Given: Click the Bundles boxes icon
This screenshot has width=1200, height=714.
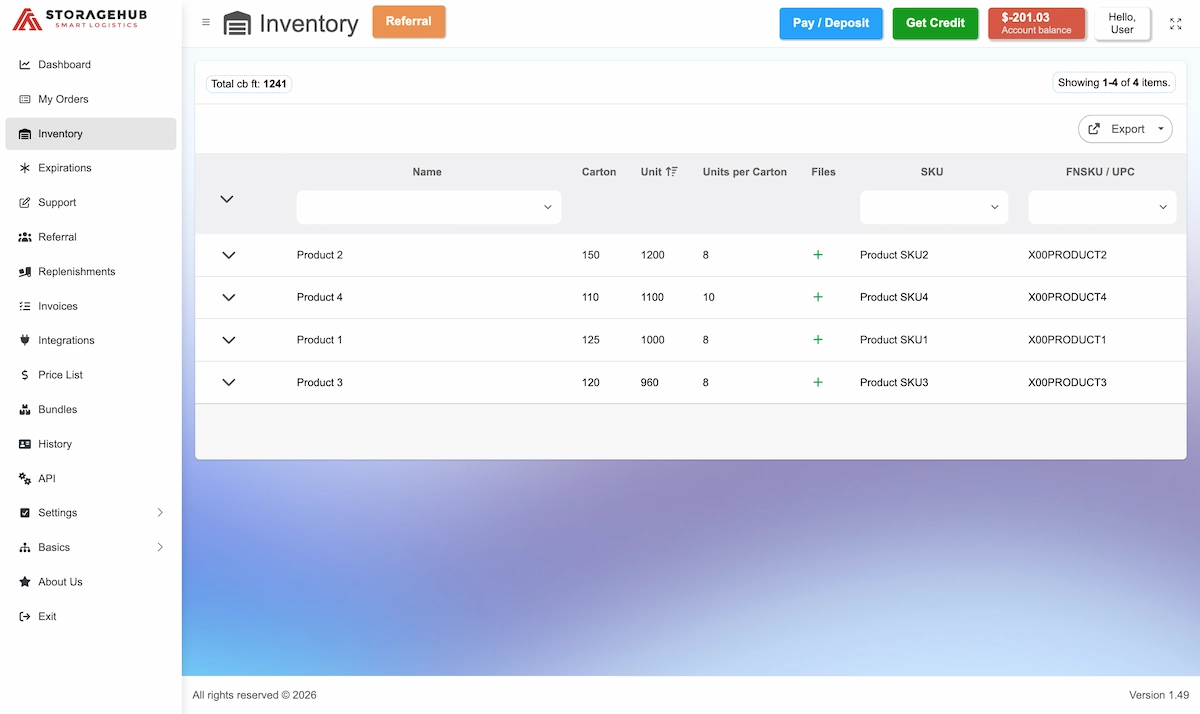Looking at the screenshot, I should pos(25,410).
